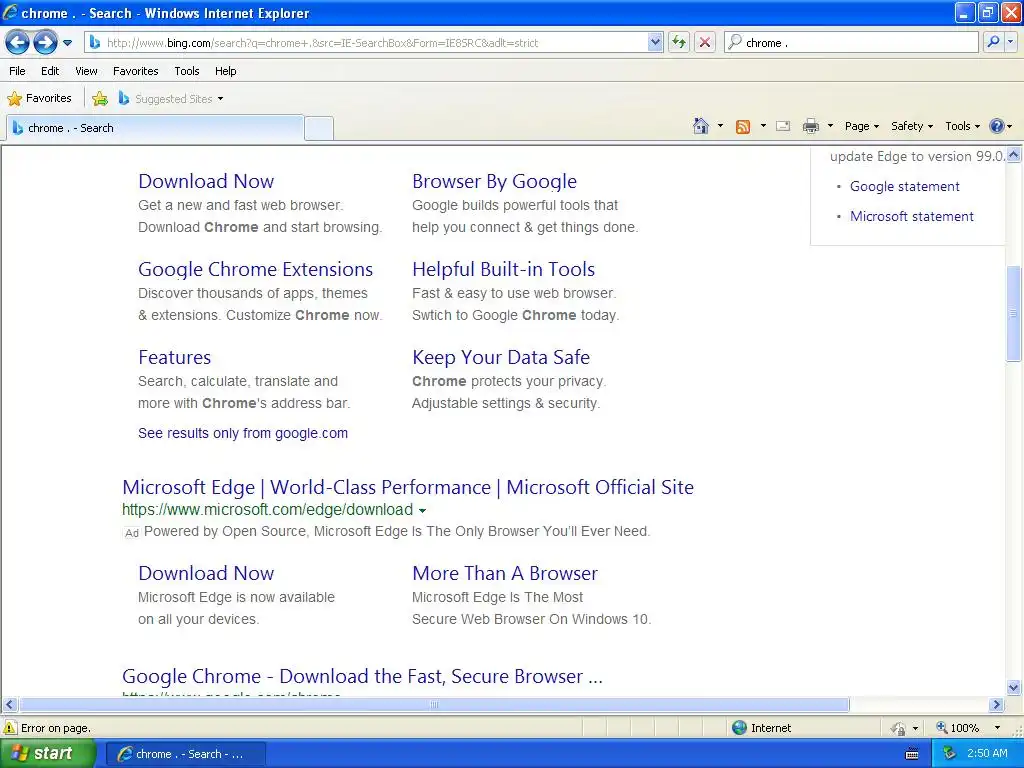Expand the Home button dropdown arrow
The height and width of the screenshot is (768, 1024).
(x=720, y=126)
